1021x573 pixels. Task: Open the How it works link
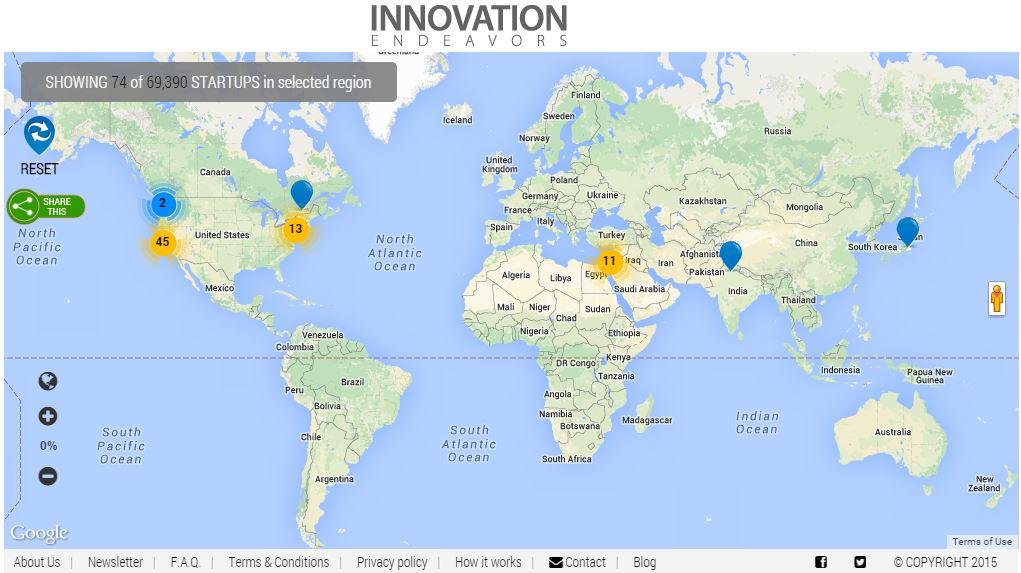pyautogui.click(x=488, y=562)
